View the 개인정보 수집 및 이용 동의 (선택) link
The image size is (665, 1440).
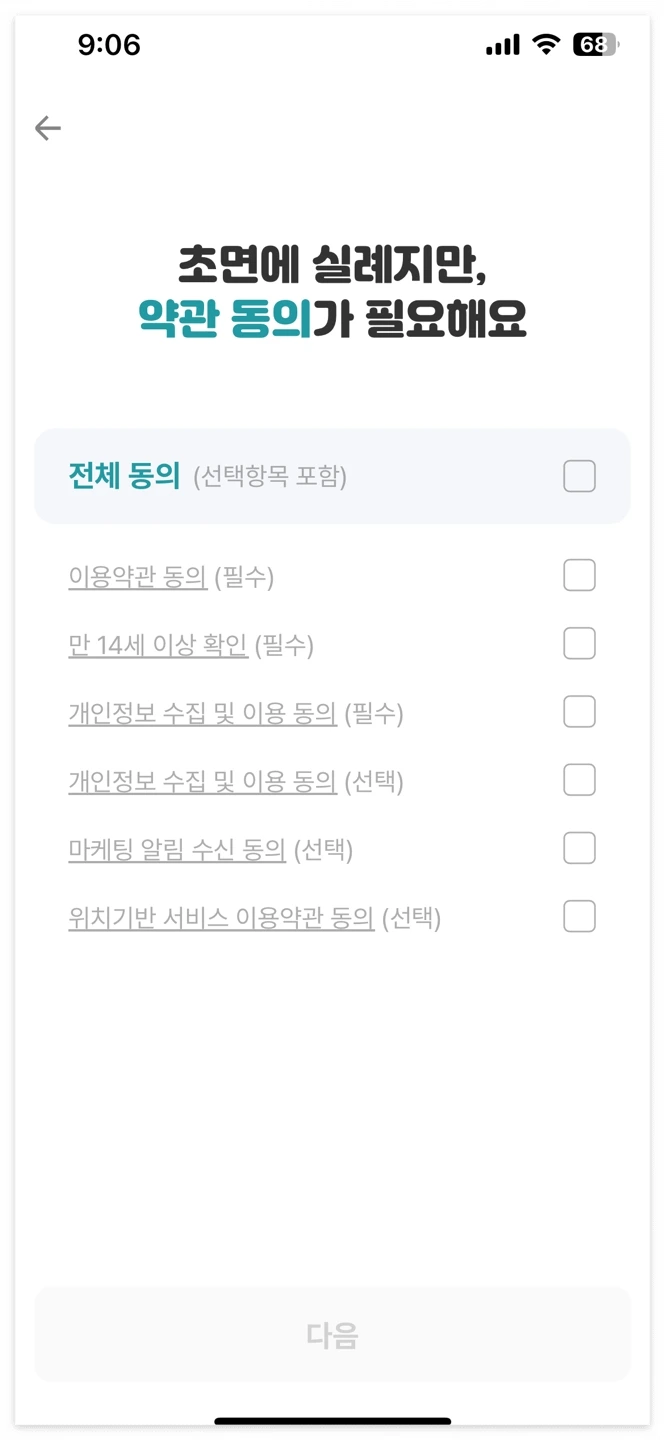pos(202,781)
